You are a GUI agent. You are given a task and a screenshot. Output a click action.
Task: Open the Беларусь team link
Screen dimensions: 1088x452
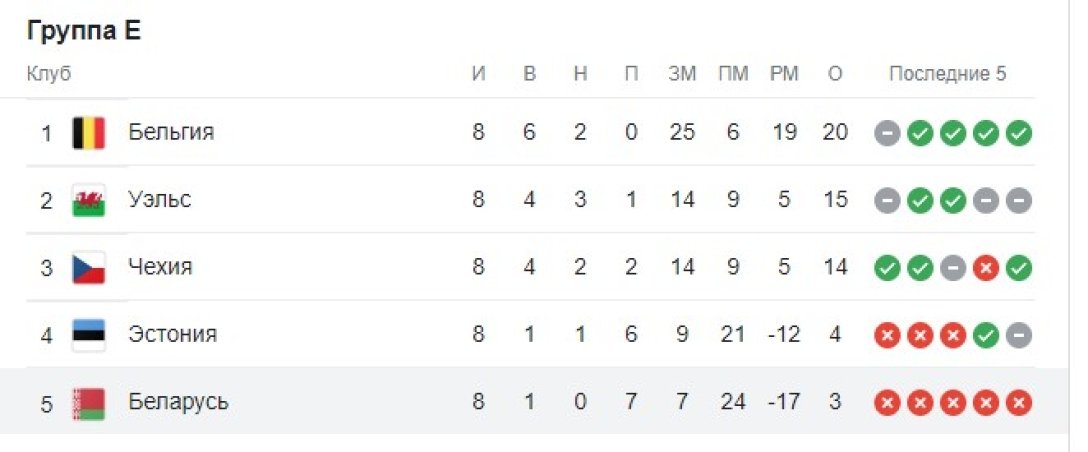[x=178, y=402]
